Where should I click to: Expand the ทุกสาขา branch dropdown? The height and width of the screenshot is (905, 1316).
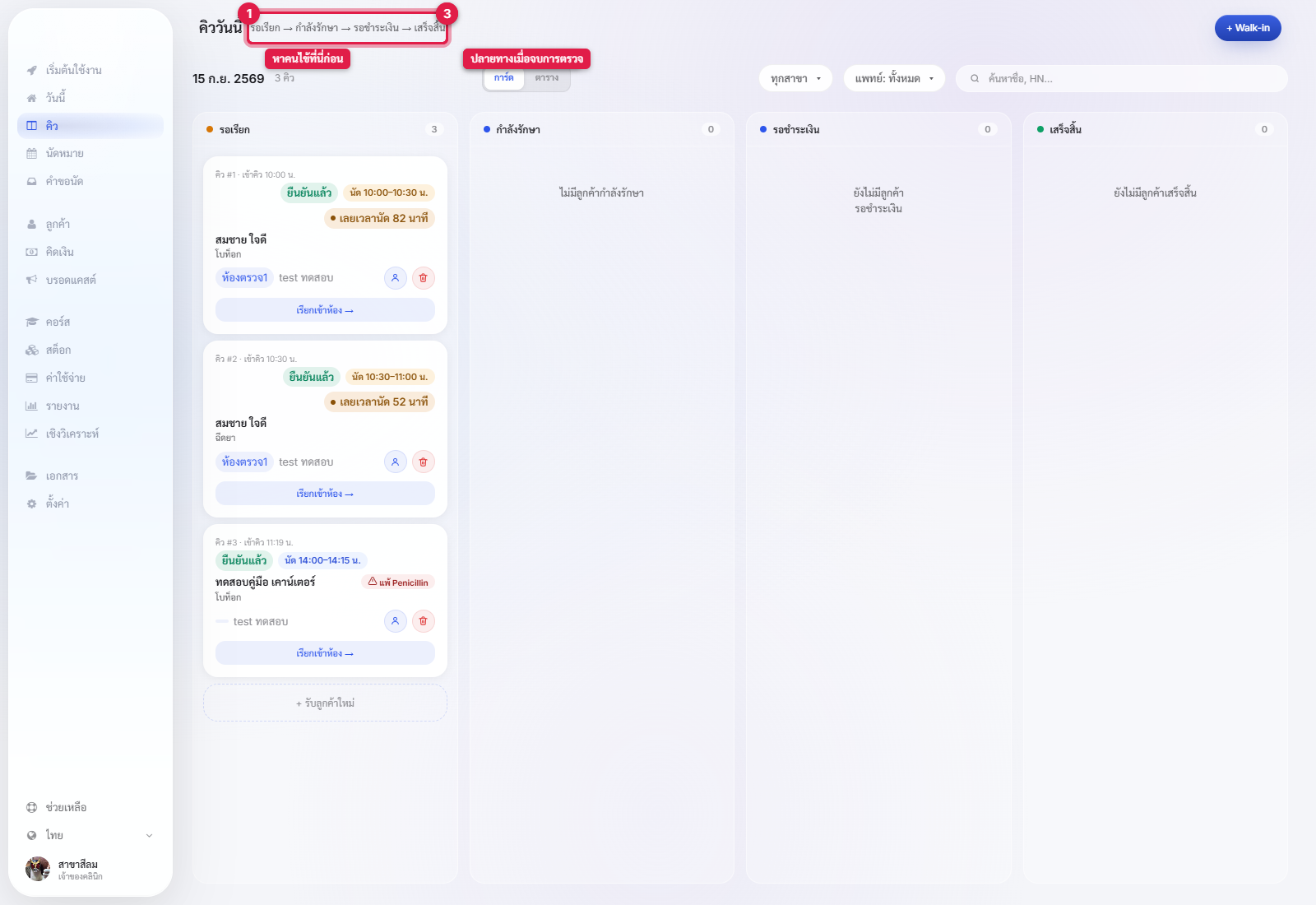click(795, 78)
